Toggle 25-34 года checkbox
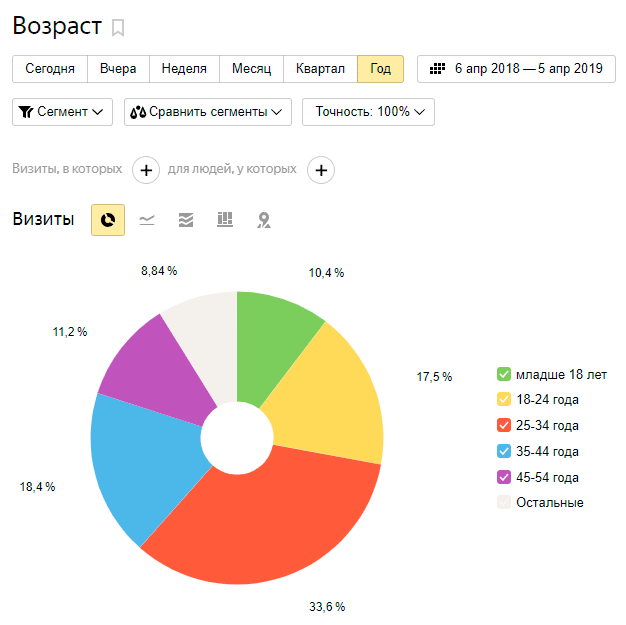Viewport: 626px width, 625px height. click(x=504, y=425)
